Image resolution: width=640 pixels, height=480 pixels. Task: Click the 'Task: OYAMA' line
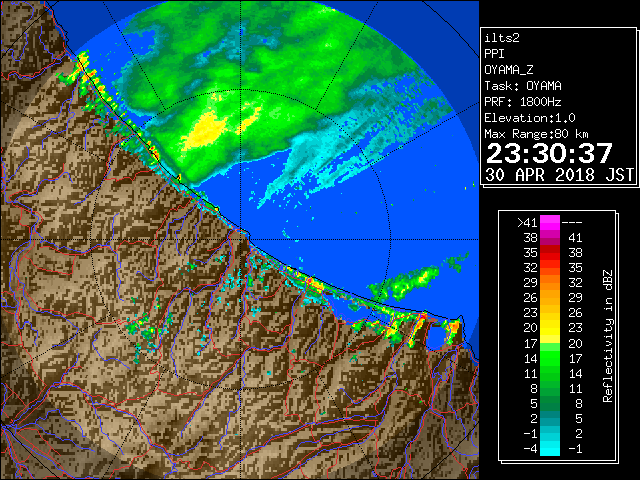coord(523,86)
